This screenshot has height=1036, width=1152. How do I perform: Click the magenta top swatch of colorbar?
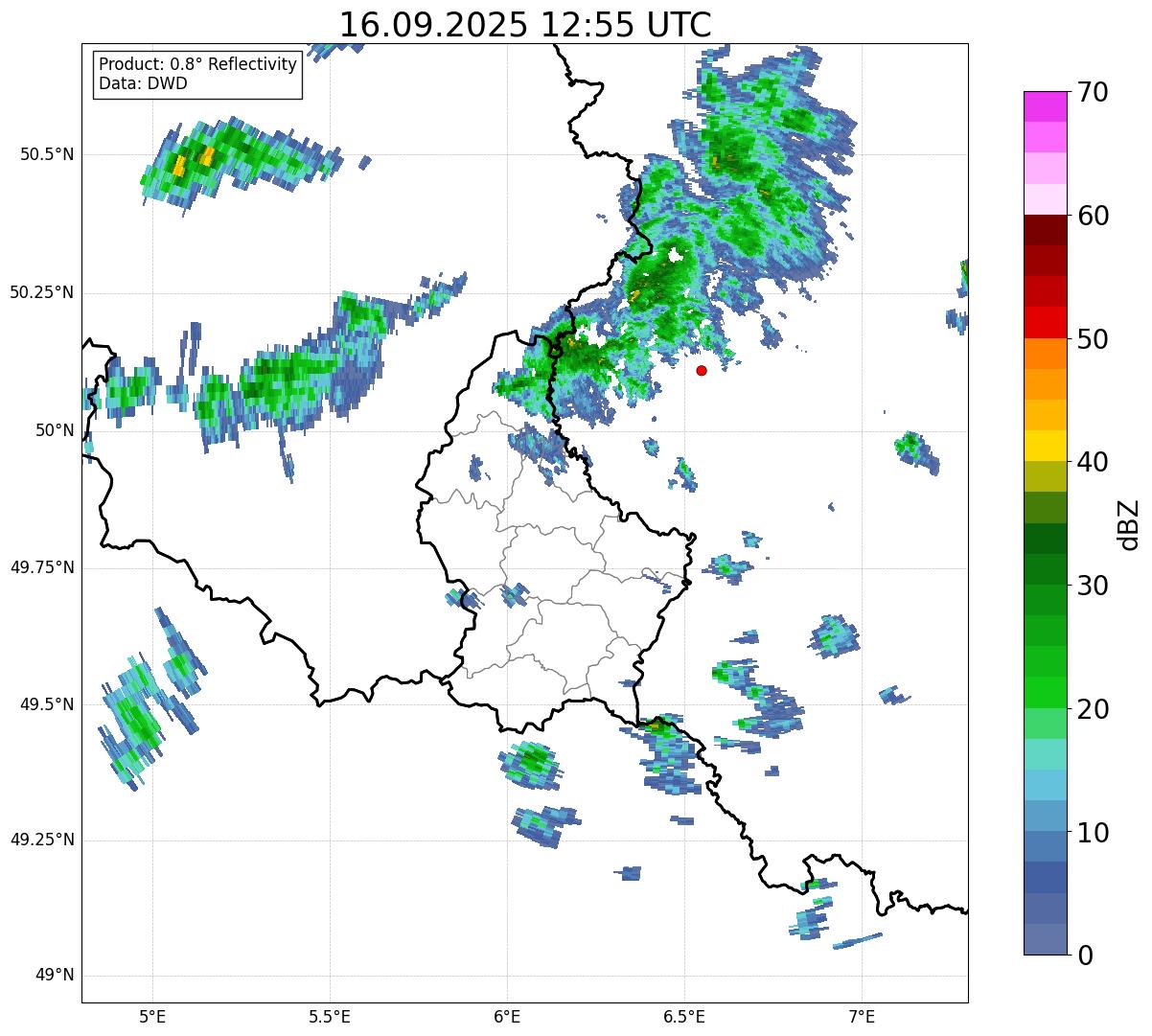(1045, 106)
